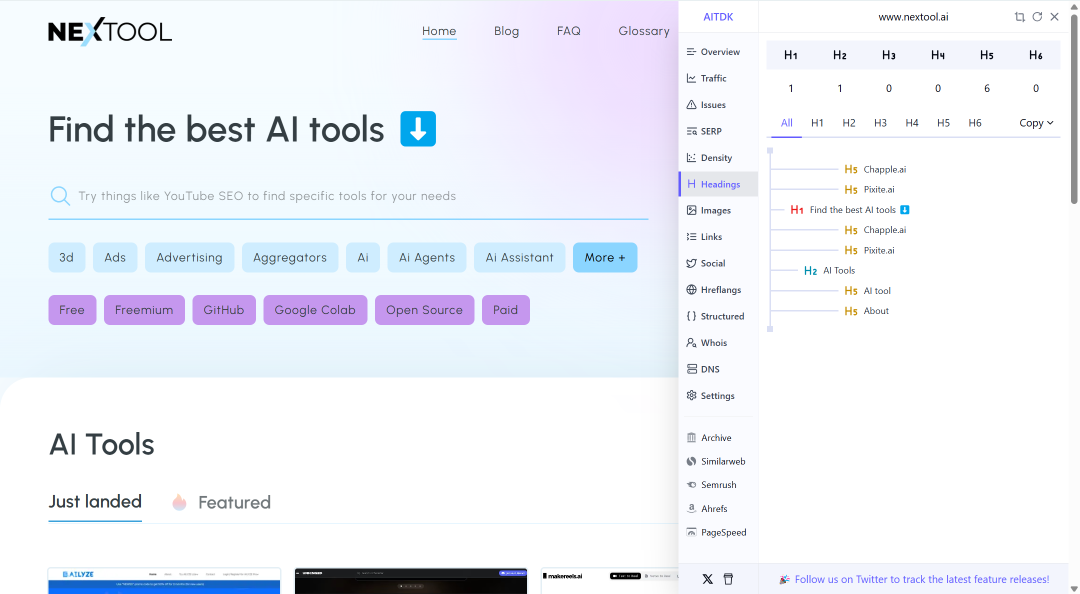Click the 'About' H5 heading entry
Image resolution: width=1080 pixels, height=594 pixels.
click(x=866, y=311)
